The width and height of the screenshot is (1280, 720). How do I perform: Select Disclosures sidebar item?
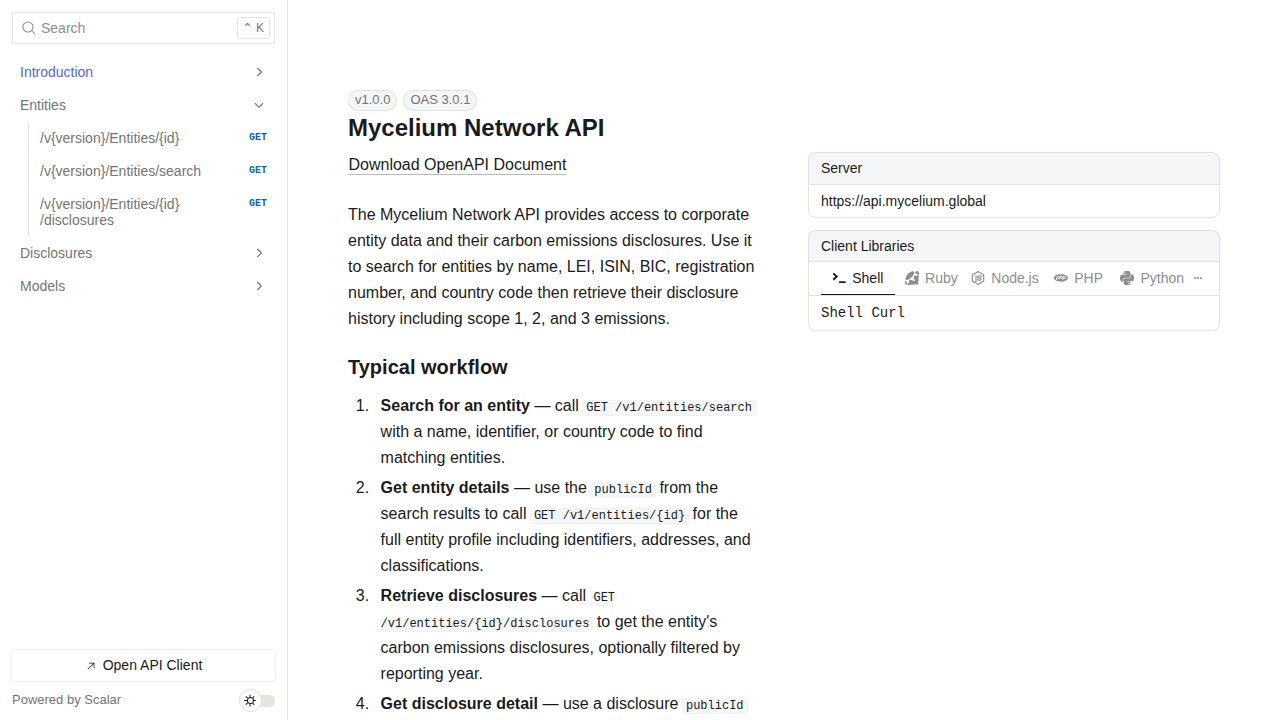(x=143, y=253)
